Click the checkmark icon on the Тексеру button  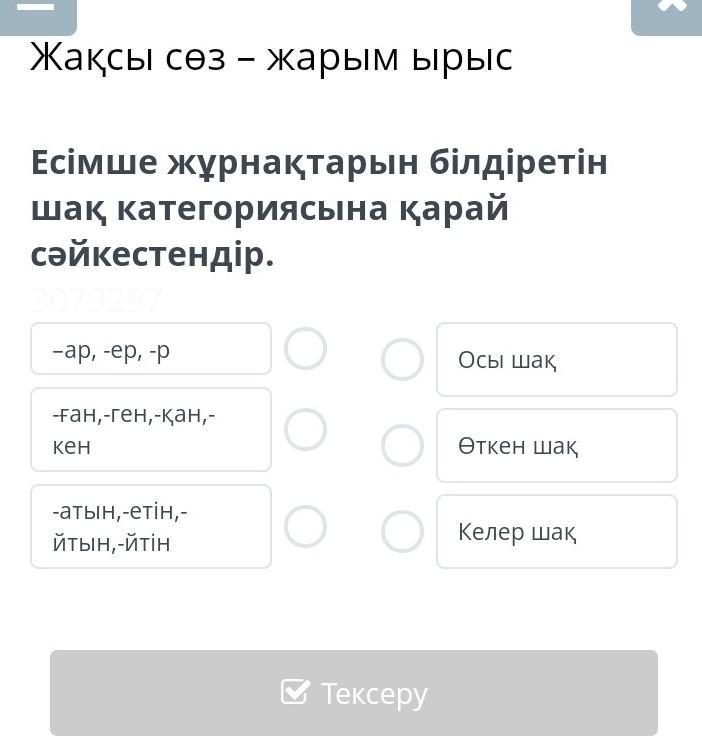click(295, 692)
